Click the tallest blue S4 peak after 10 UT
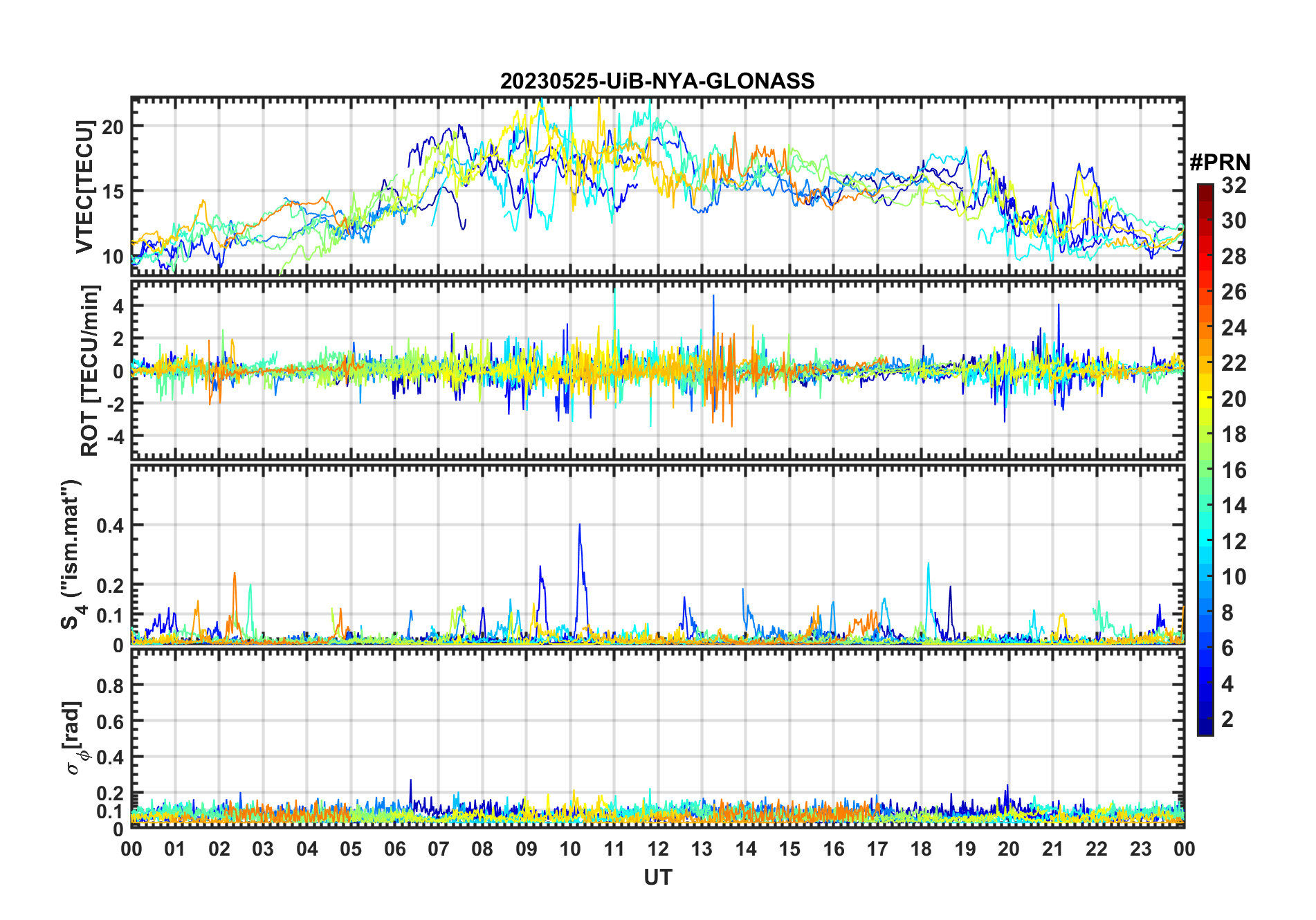The height and width of the screenshot is (920, 1316). click(x=580, y=527)
